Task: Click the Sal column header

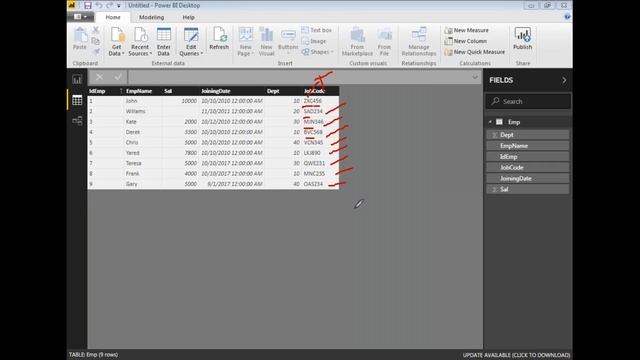Action: [180, 91]
